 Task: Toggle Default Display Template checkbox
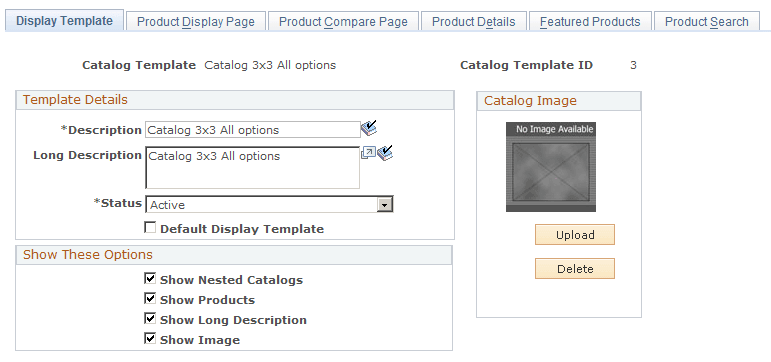click(x=150, y=228)
